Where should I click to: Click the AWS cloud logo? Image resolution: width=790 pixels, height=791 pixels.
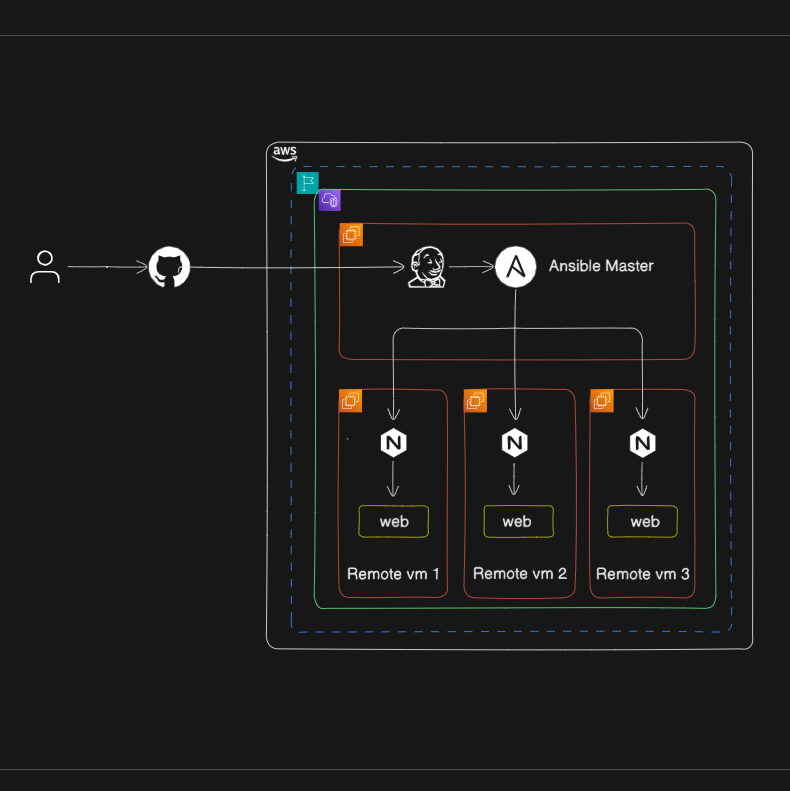(285, 153)
